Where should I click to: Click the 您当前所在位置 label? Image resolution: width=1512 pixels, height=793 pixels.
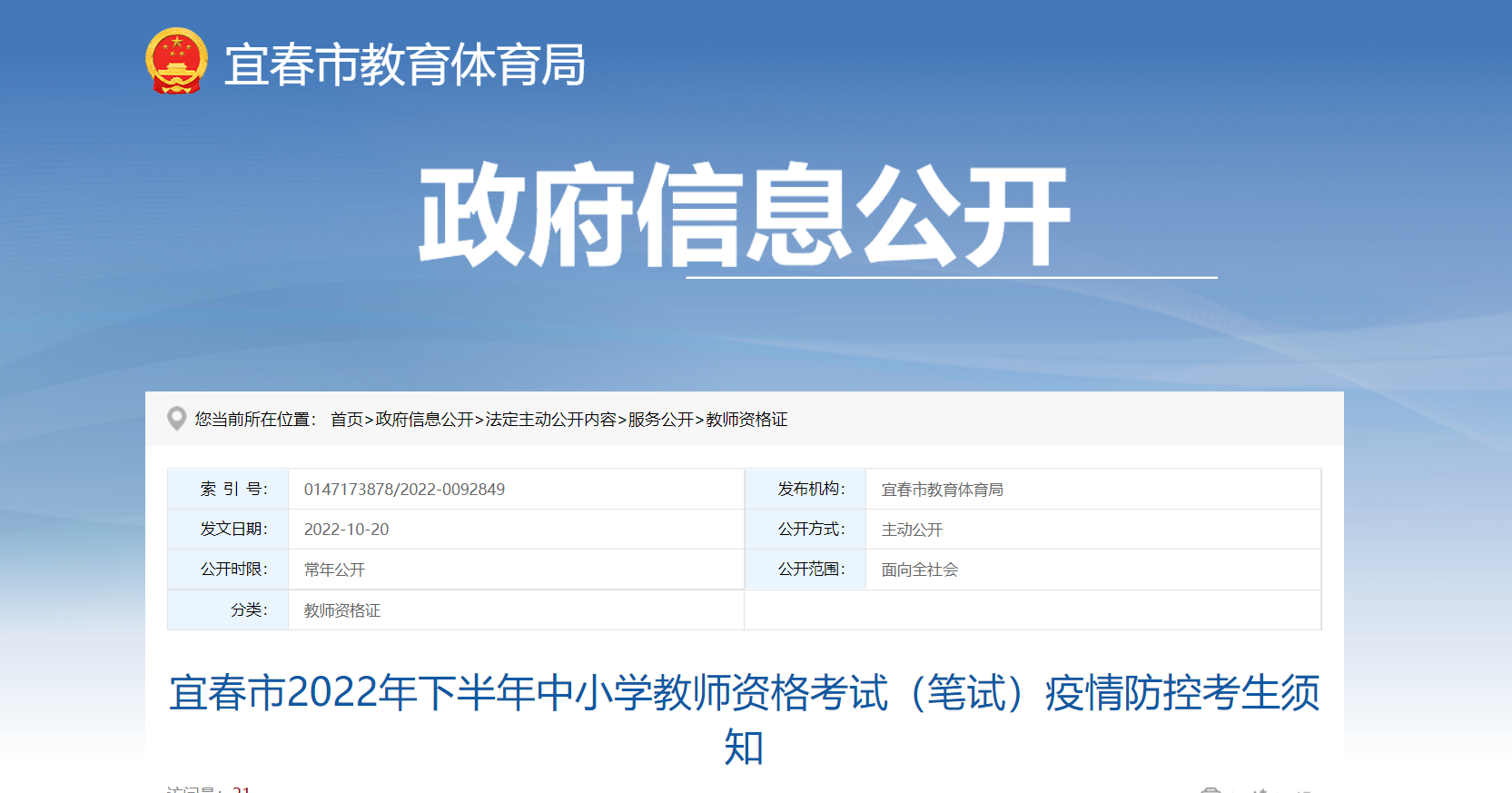point(255,420)
